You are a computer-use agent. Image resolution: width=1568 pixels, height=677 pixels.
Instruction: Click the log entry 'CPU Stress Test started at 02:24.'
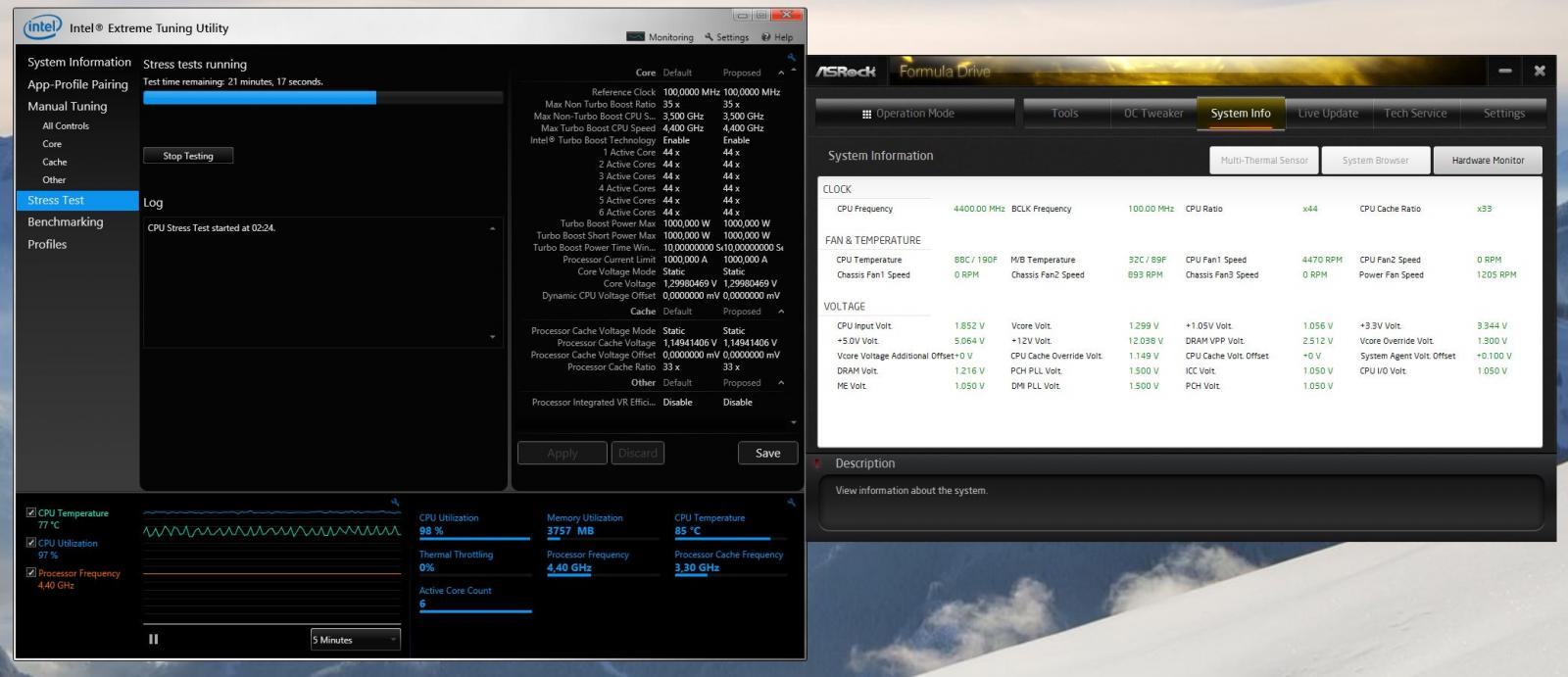(212, 228)
